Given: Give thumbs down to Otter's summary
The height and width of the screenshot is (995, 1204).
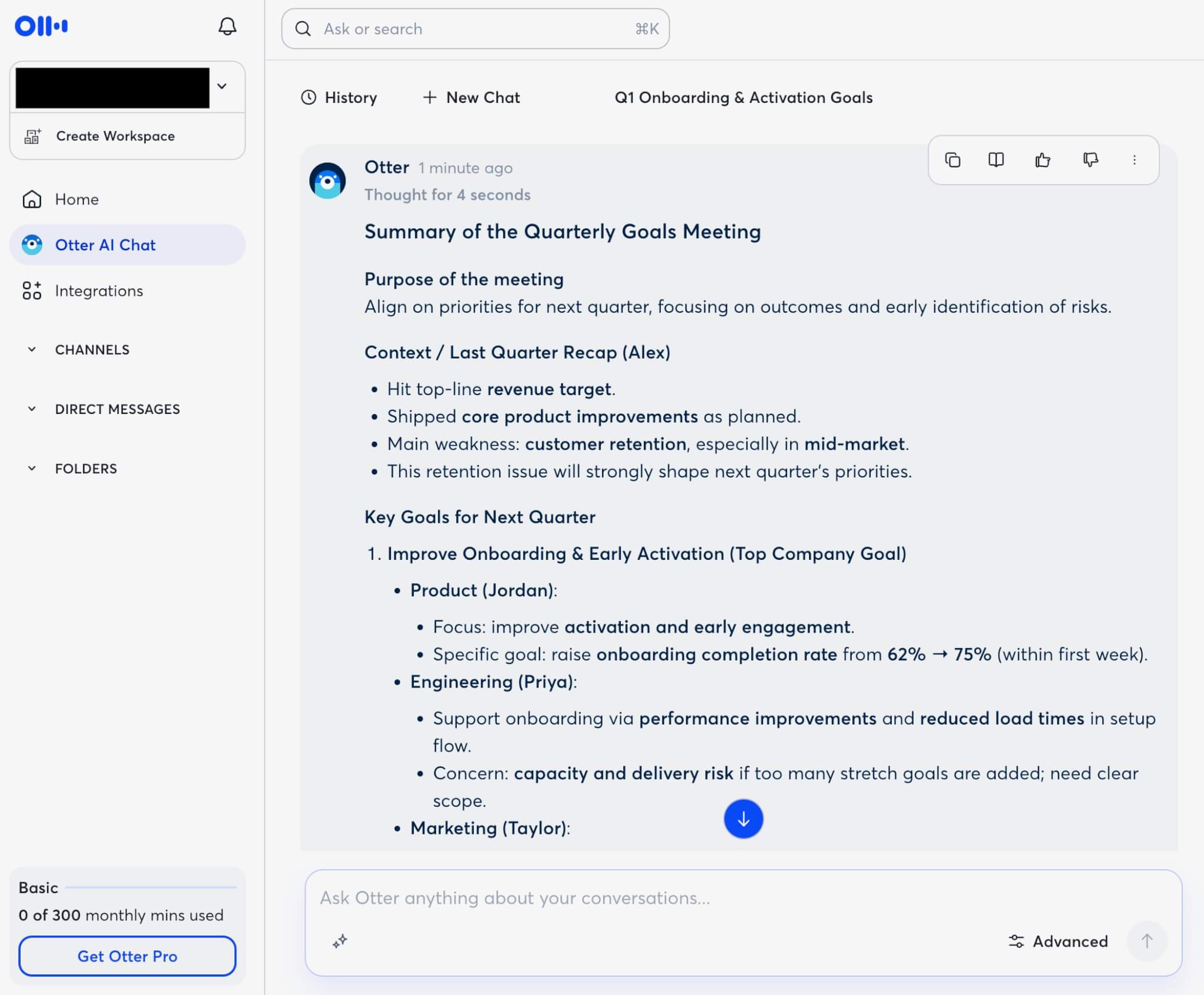Looking at the screenshot, I should coord(1090,160).
